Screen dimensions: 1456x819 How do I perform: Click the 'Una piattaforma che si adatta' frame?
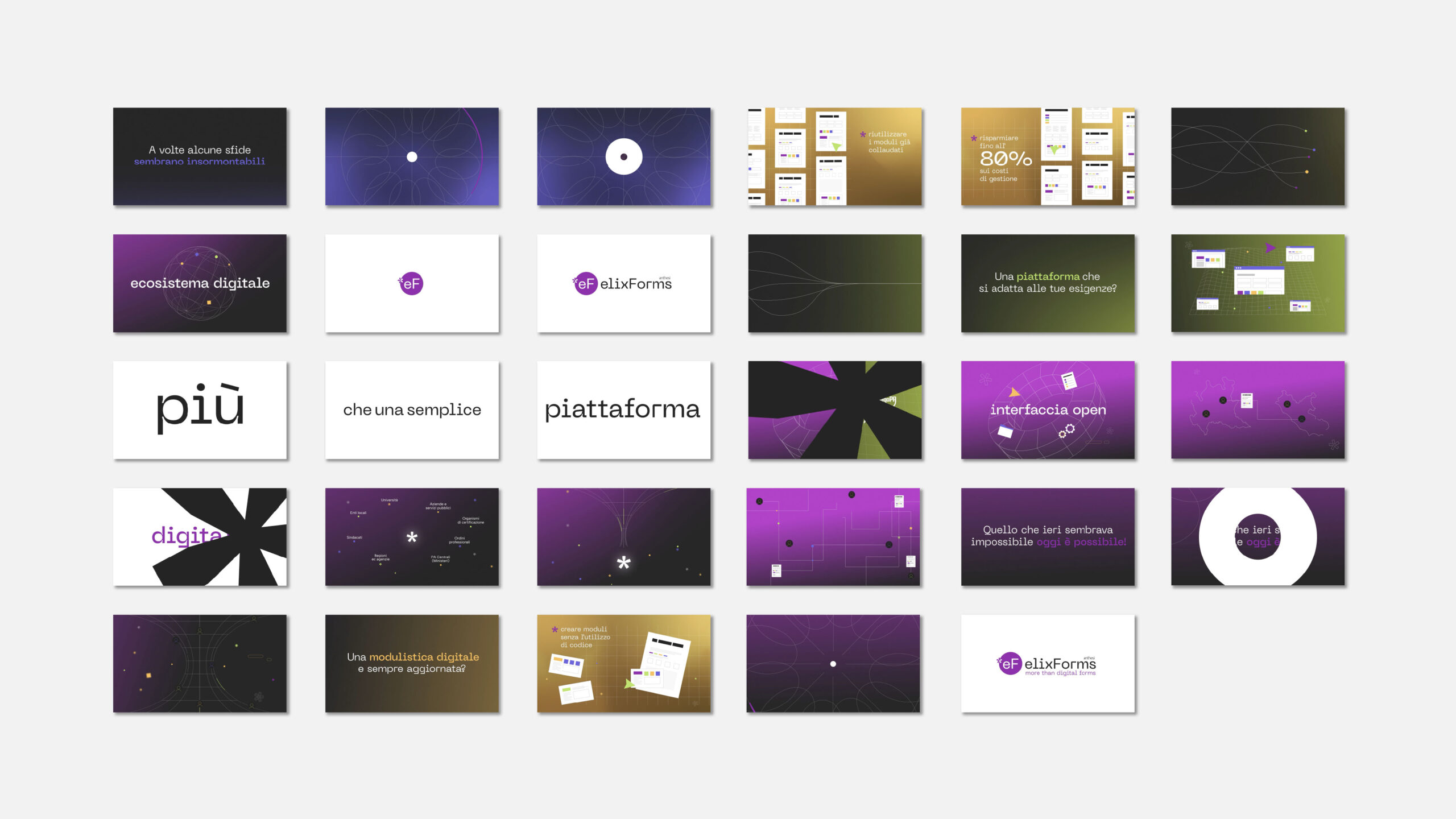(x=1048, y=283)
